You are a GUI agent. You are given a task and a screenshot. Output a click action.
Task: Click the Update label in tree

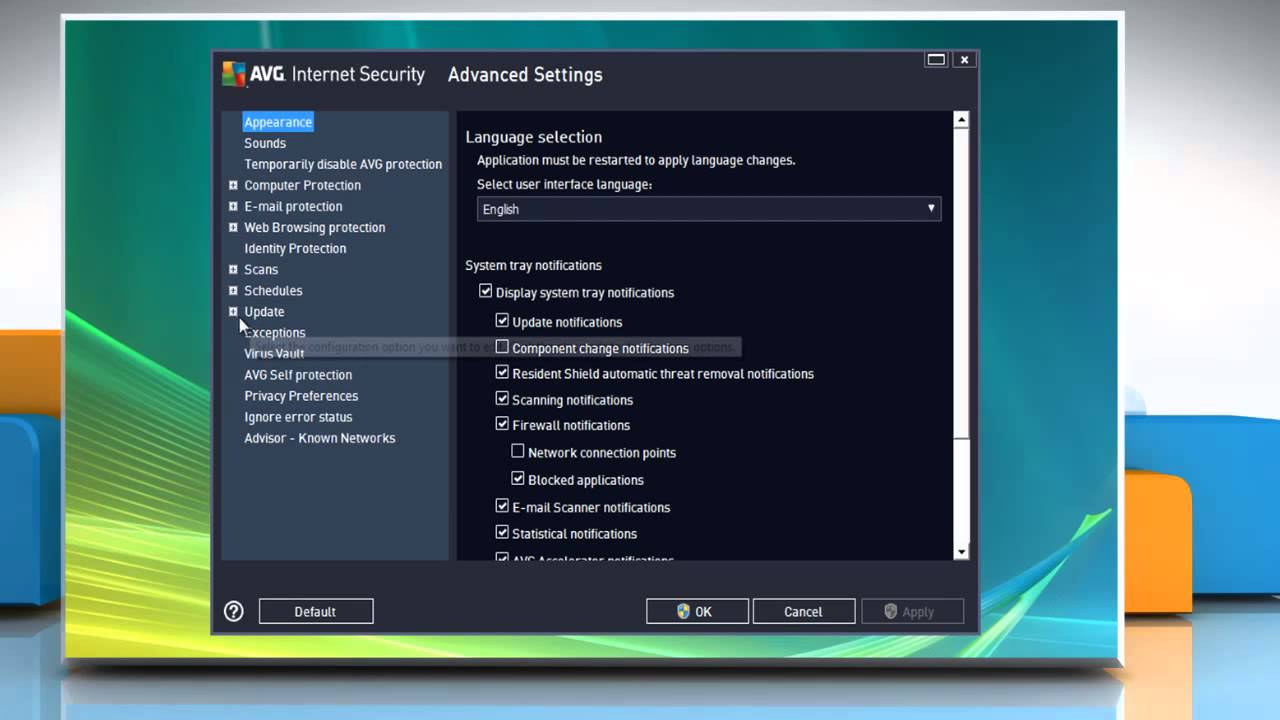pyautogui.click(x=264, y=311)
